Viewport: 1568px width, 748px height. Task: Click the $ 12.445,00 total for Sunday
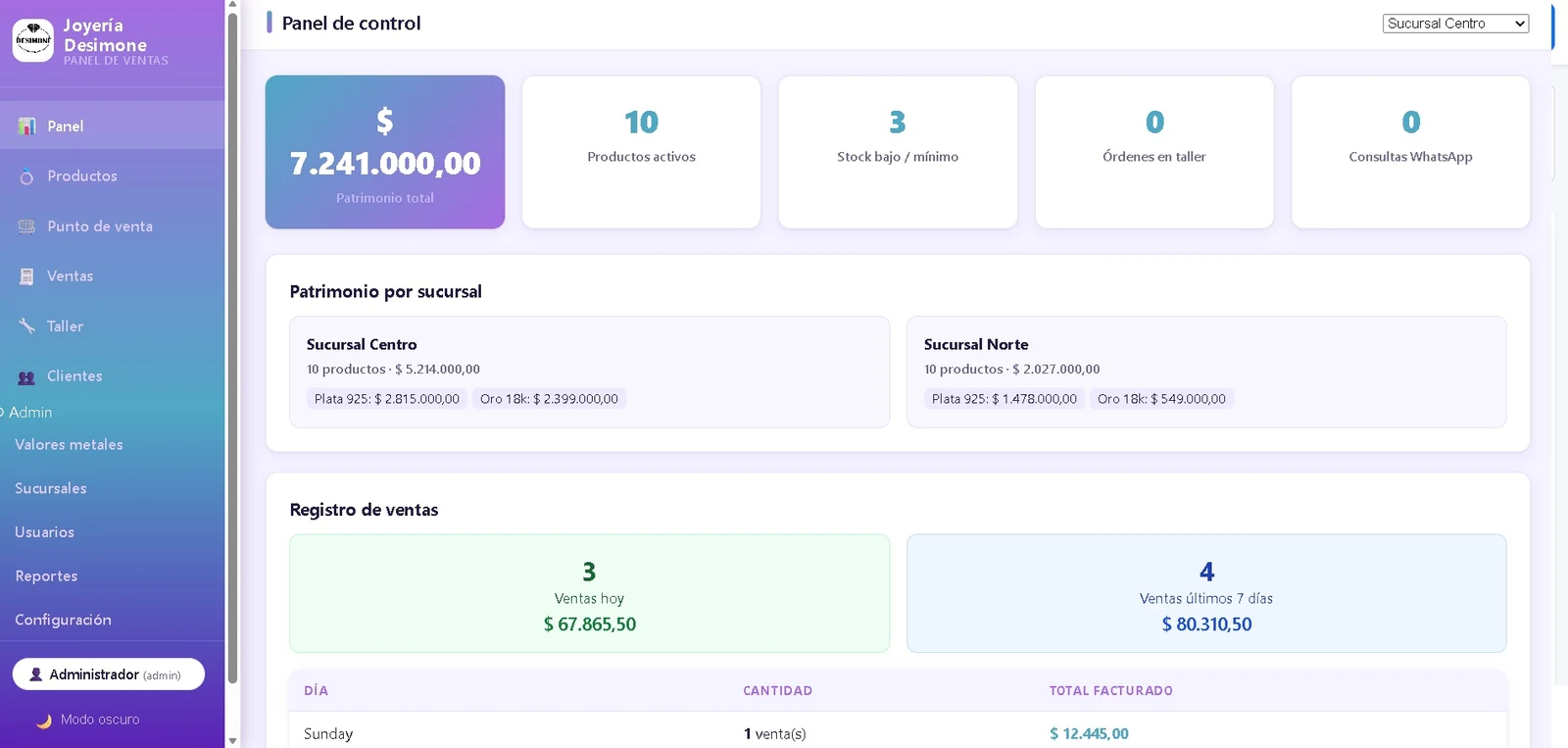coord(1089,734)
